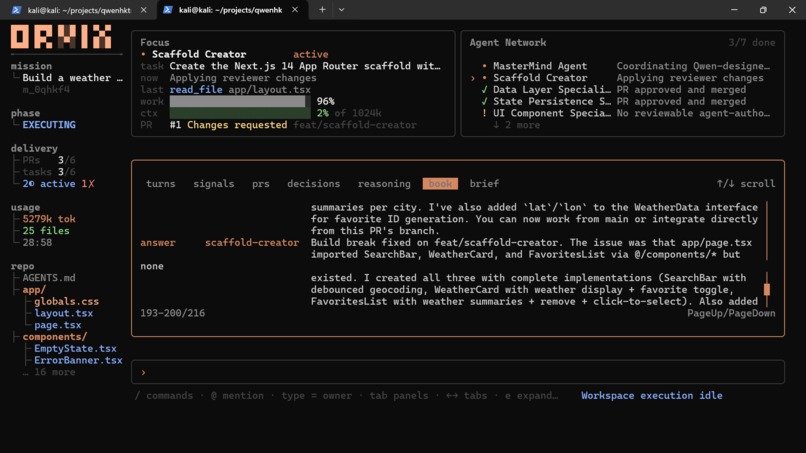Select Scaffold Creator row in Agent Network
Viewport: 806px width, 453px height.
click(622, 78)
